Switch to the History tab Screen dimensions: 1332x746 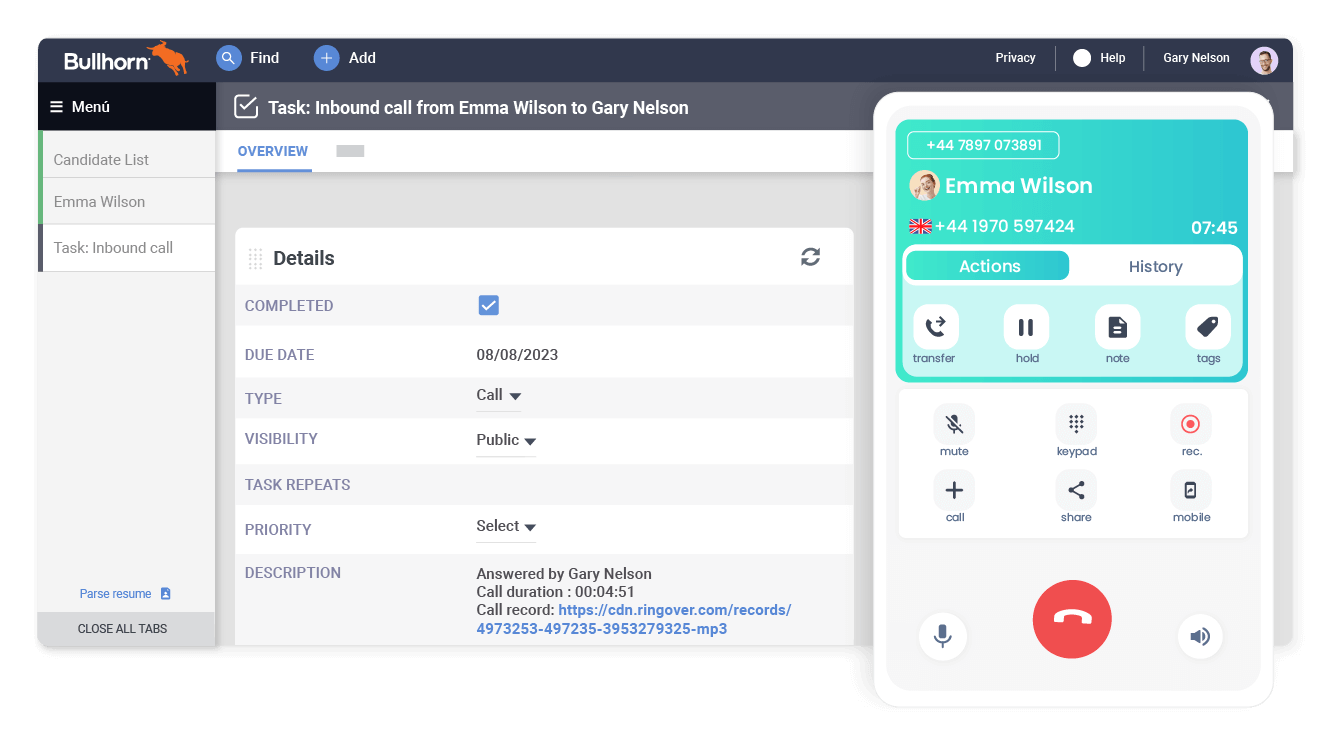pos(1155,266)
